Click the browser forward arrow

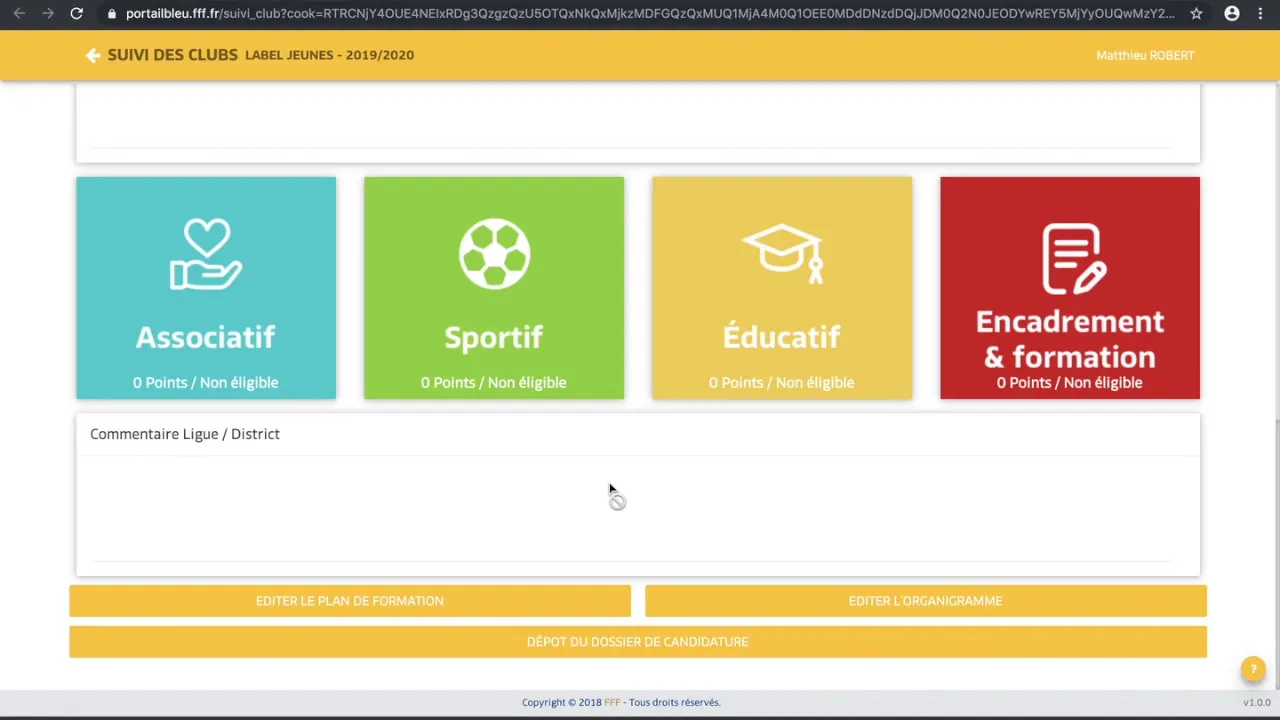coord(47,14)
